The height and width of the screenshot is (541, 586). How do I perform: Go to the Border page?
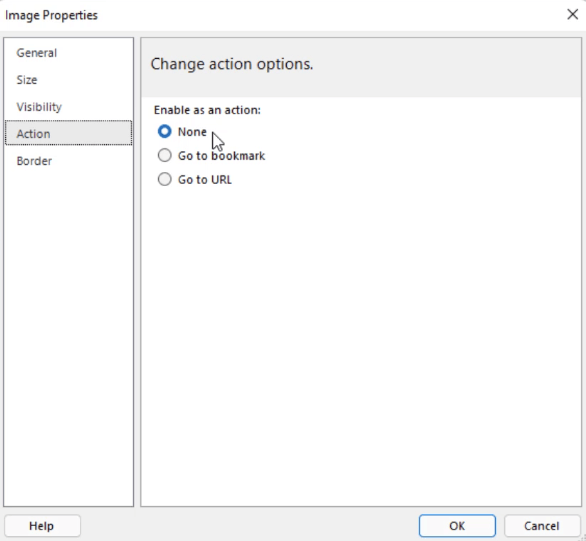pyautogui.click(x=34, y=161)
